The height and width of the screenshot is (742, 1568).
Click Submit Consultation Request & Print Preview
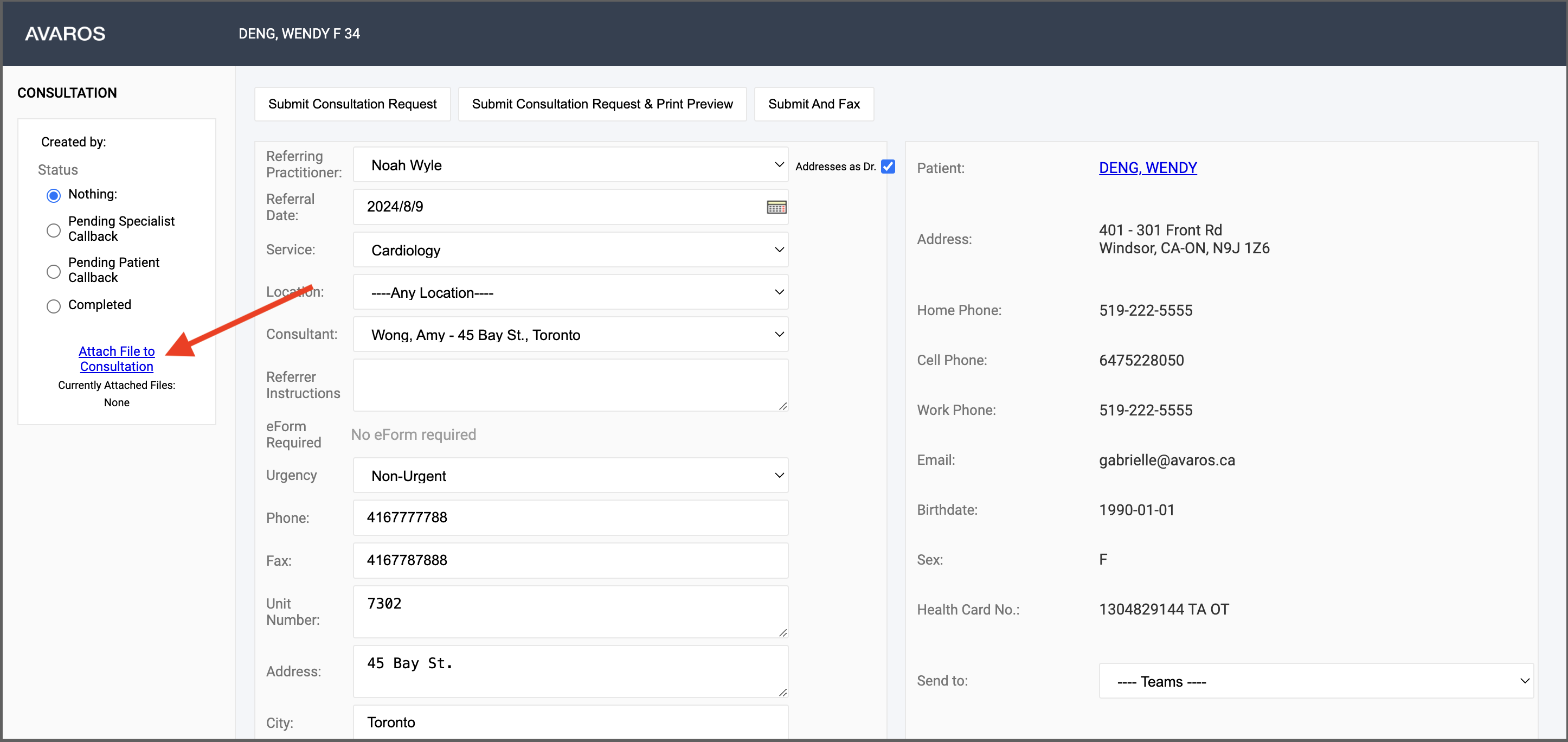[x=602, y=104]
